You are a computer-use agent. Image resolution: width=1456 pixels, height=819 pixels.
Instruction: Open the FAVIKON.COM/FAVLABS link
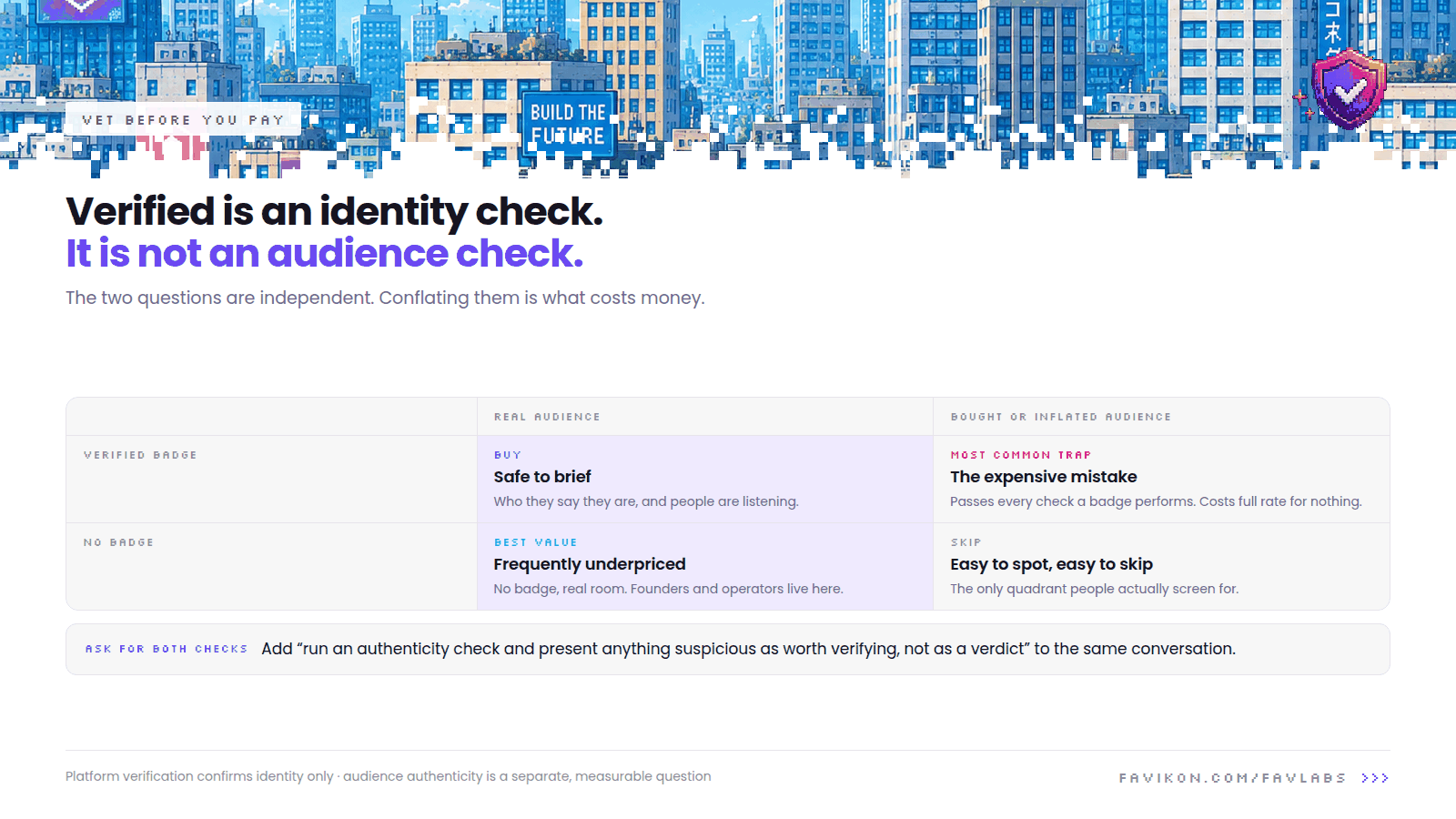[1232, 778]
